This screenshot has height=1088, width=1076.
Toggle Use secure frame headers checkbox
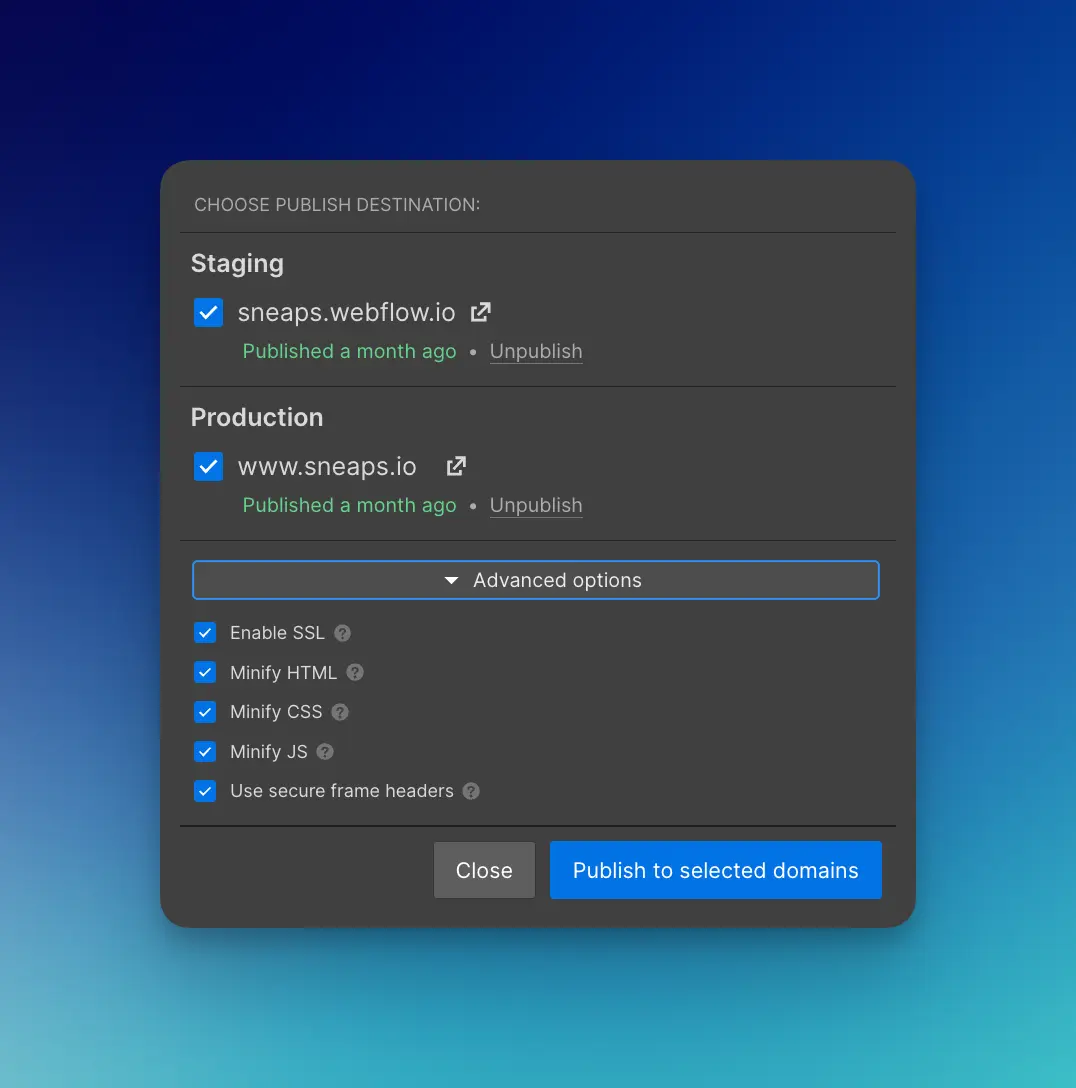point(205,791)
